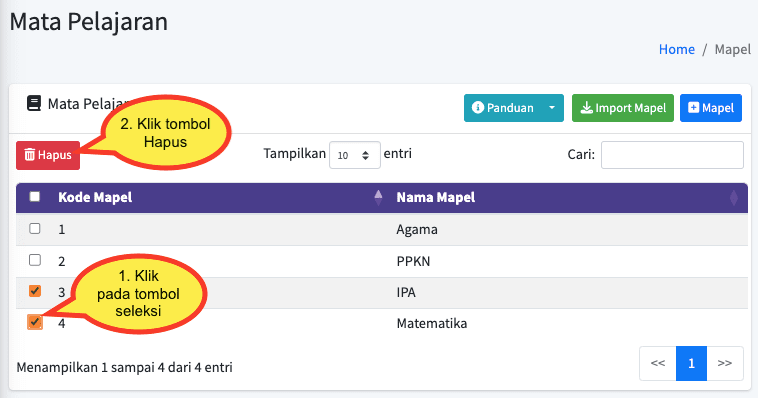Viewport: 758px width, 398px height.
Task: Go to previous page with << button
Action: tap(657, 363)
